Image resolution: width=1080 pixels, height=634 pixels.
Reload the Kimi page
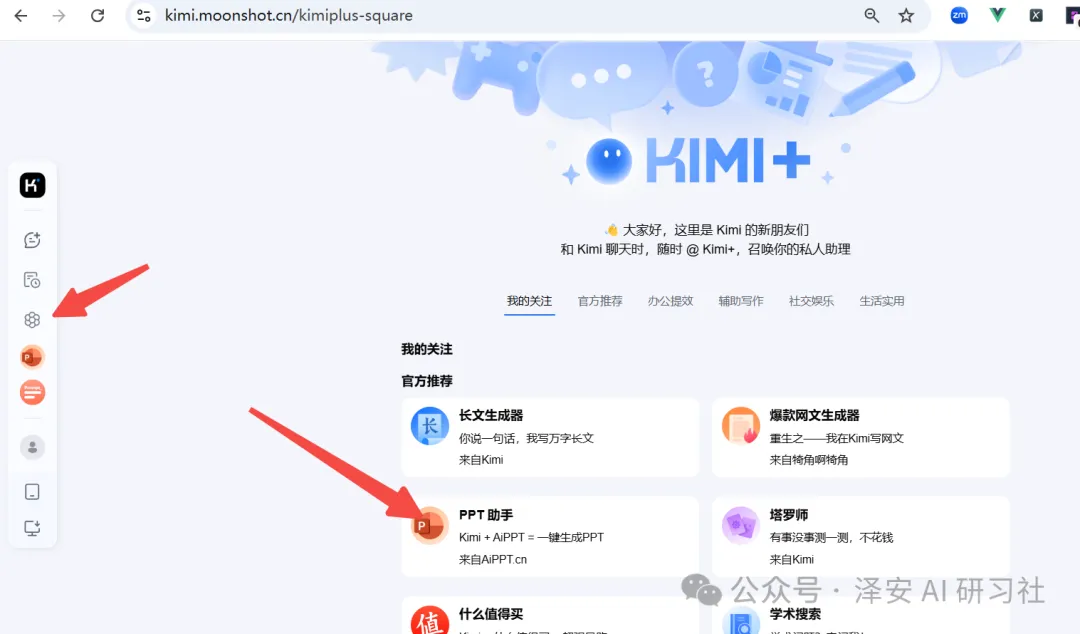(97, 15)
